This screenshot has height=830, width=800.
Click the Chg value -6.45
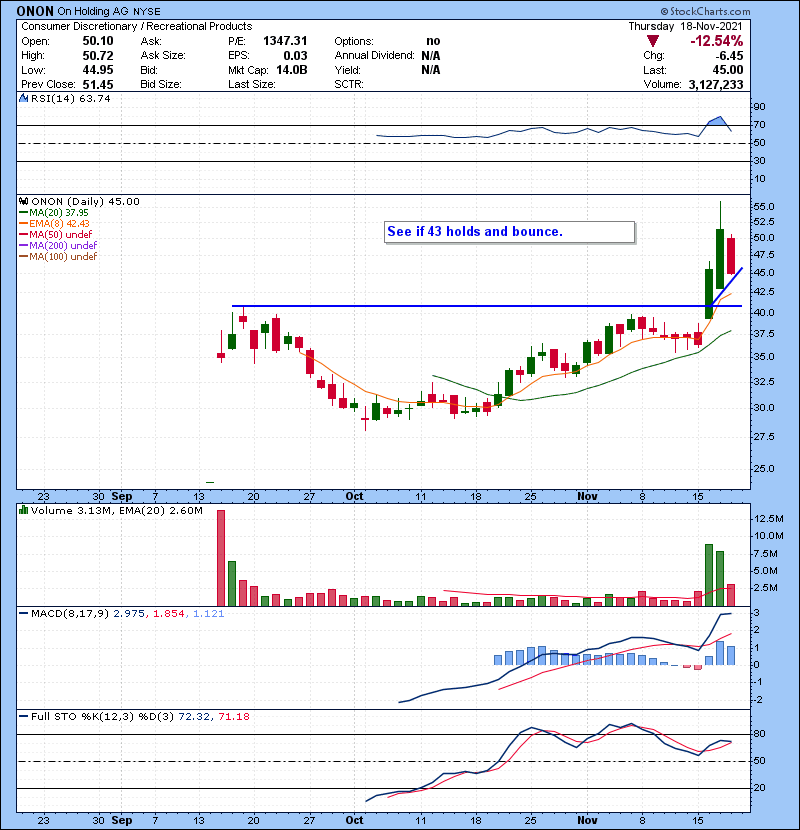pos(729,56)
